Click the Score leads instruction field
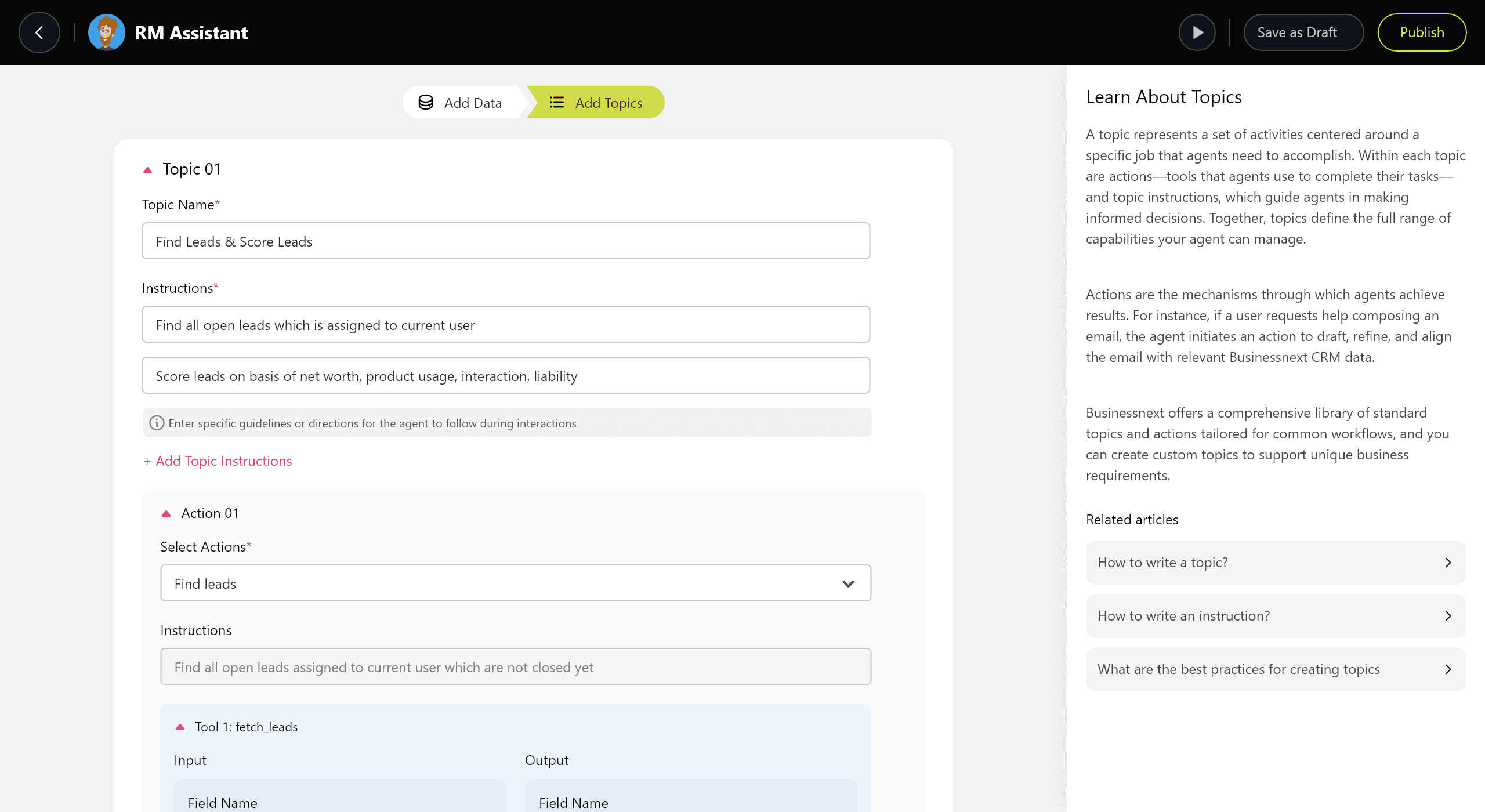Viewport: 1485px width, 812px height. coord(505,376)
